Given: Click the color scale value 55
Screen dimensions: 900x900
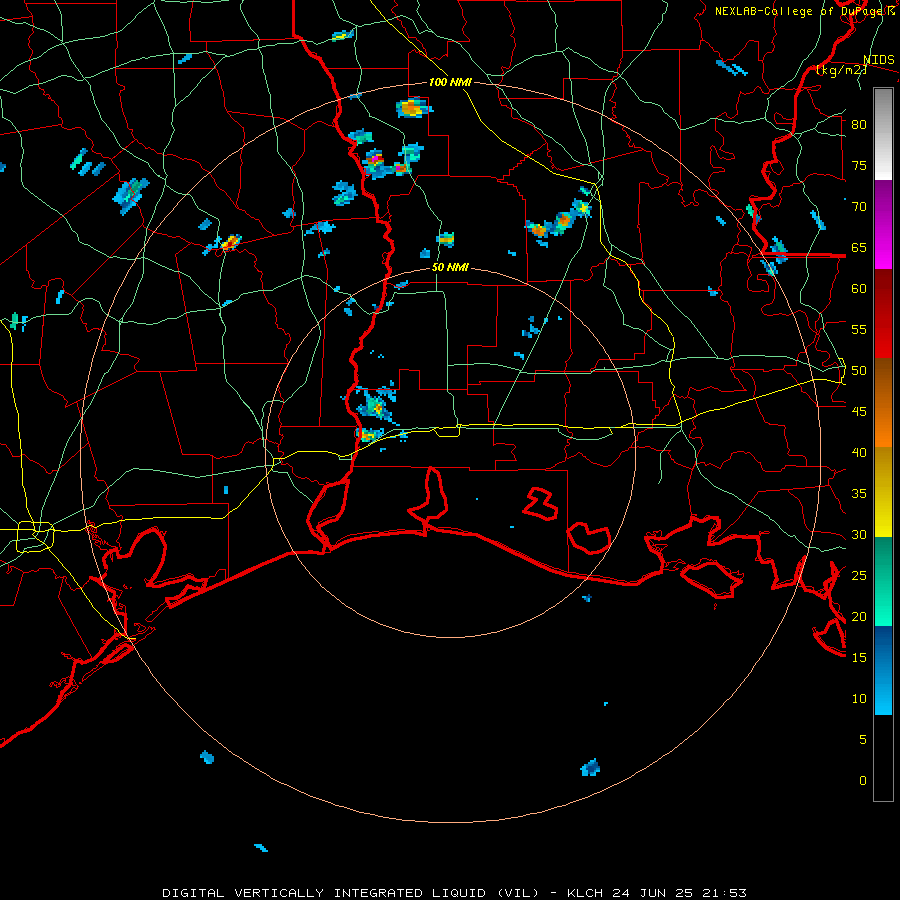Looking at the screenshot, I should (859, 330).
